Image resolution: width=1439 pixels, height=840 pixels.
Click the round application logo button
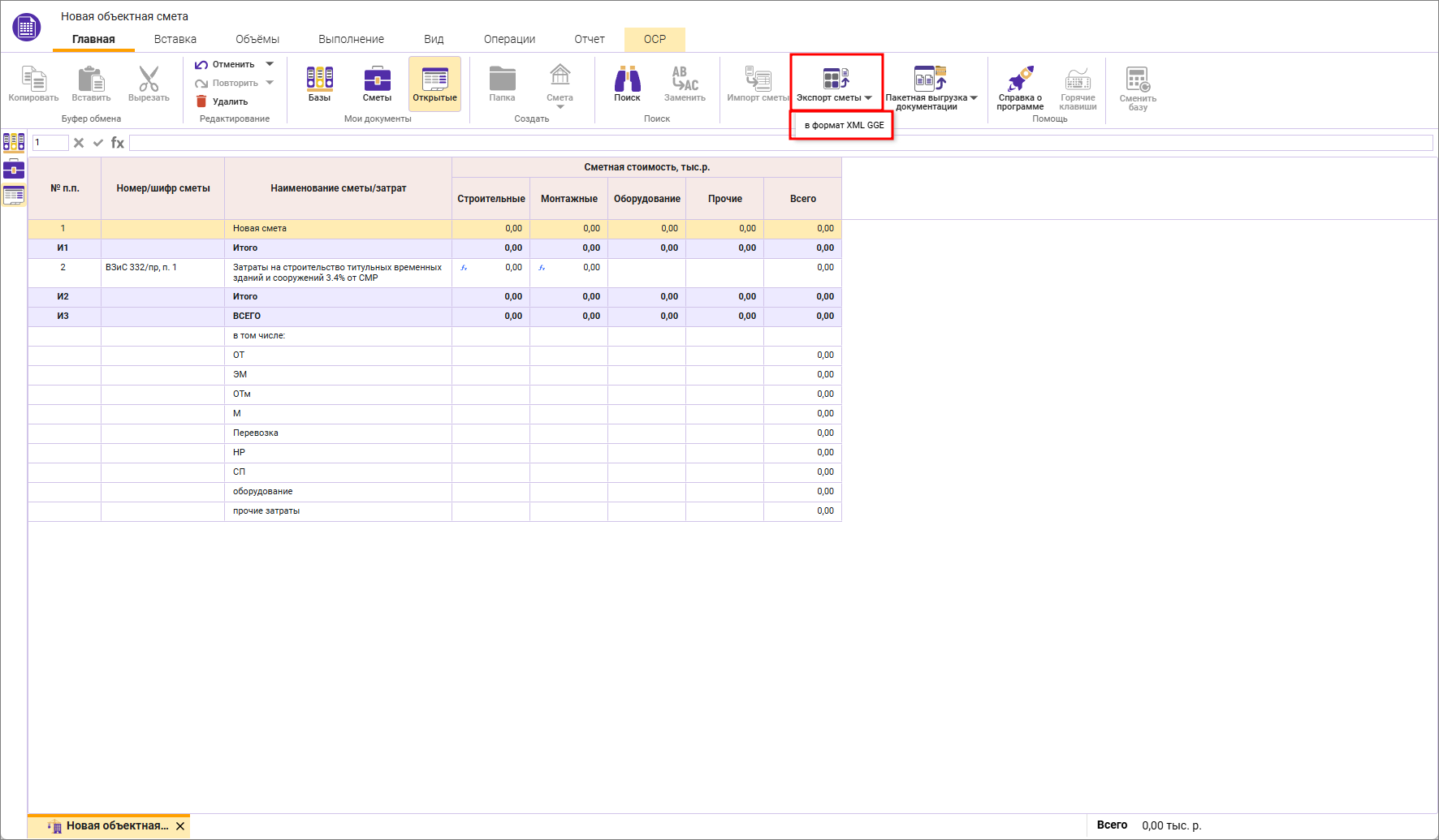[x=27, y=27]
